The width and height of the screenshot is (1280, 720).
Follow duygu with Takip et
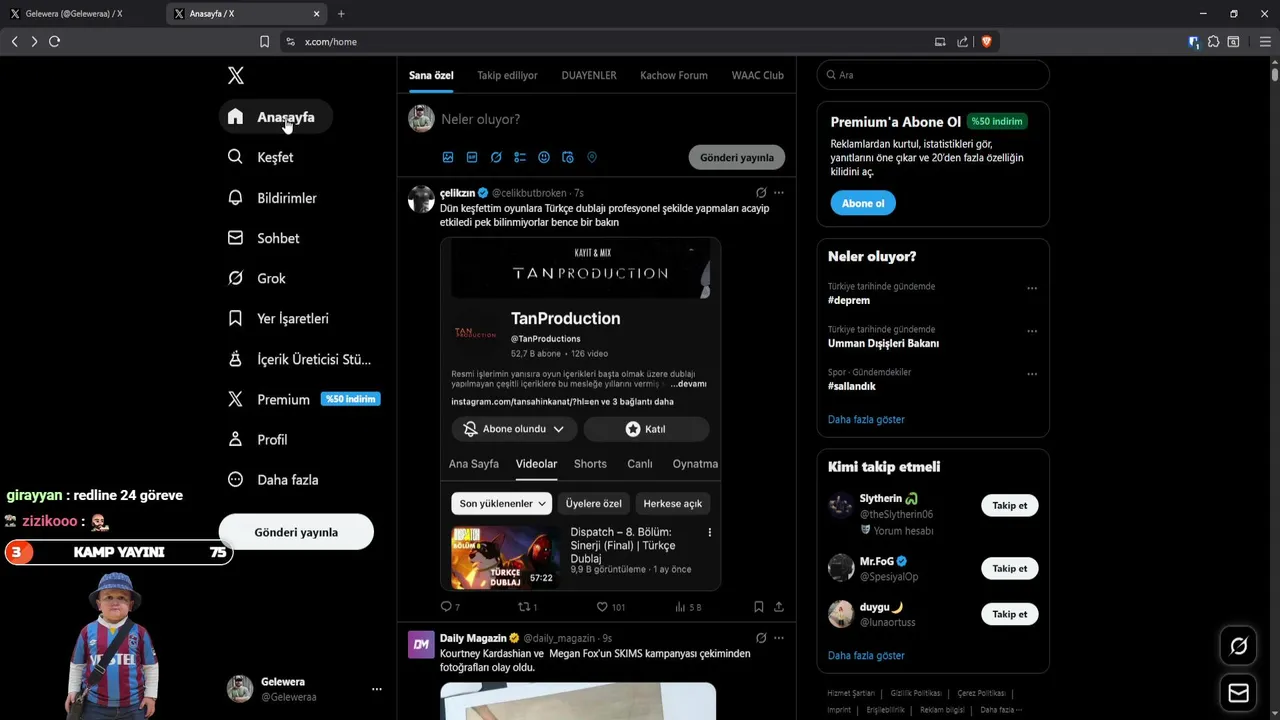(x=1009, y=614)
